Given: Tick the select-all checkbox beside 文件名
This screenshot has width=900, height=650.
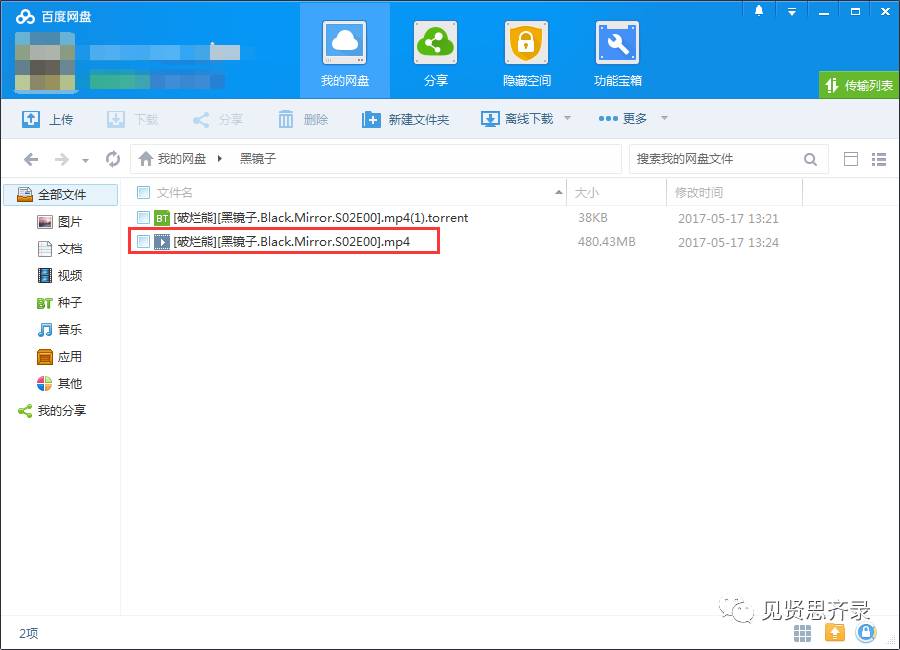Looking at the screenshot, I should point(143,192).
